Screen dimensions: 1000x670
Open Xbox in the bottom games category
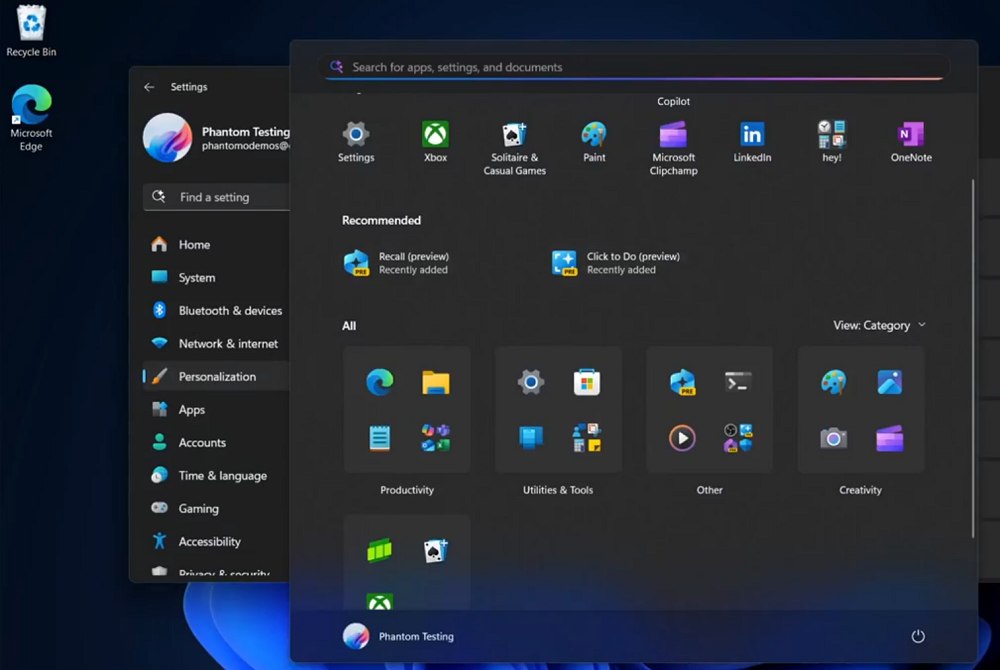coord(379,601)
